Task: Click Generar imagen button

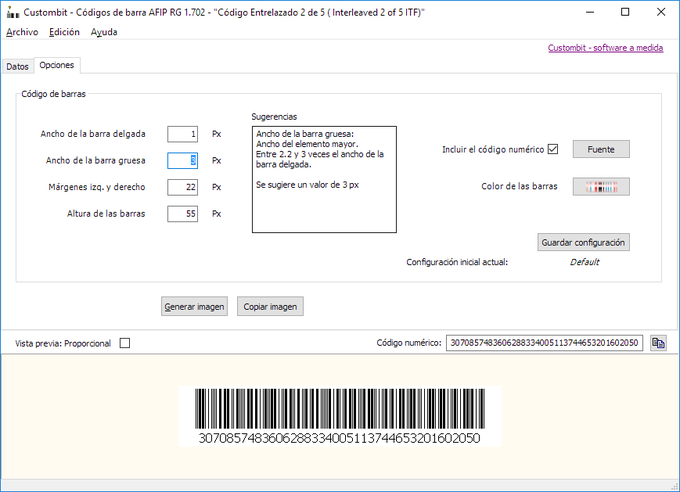Action: [x=194, y=306]
